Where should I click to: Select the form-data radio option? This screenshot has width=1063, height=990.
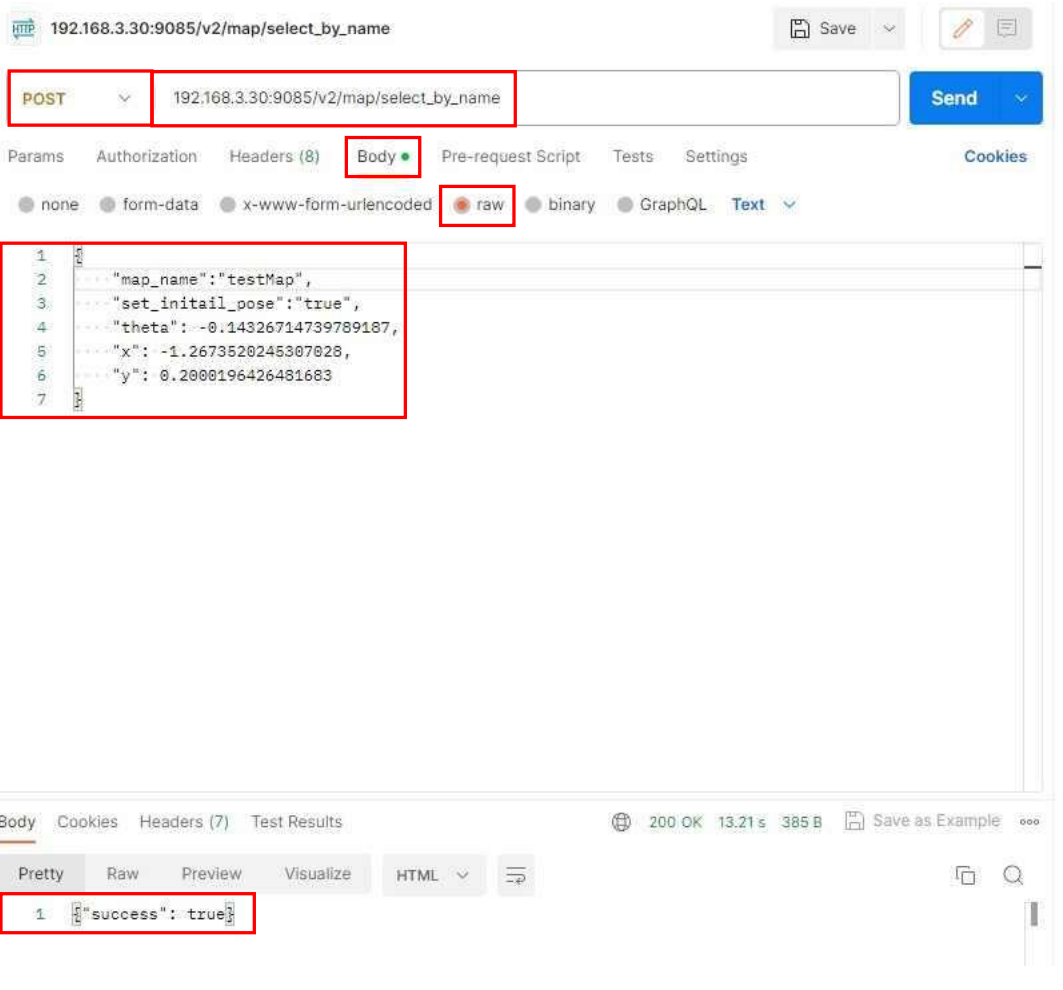pos(108,205)
